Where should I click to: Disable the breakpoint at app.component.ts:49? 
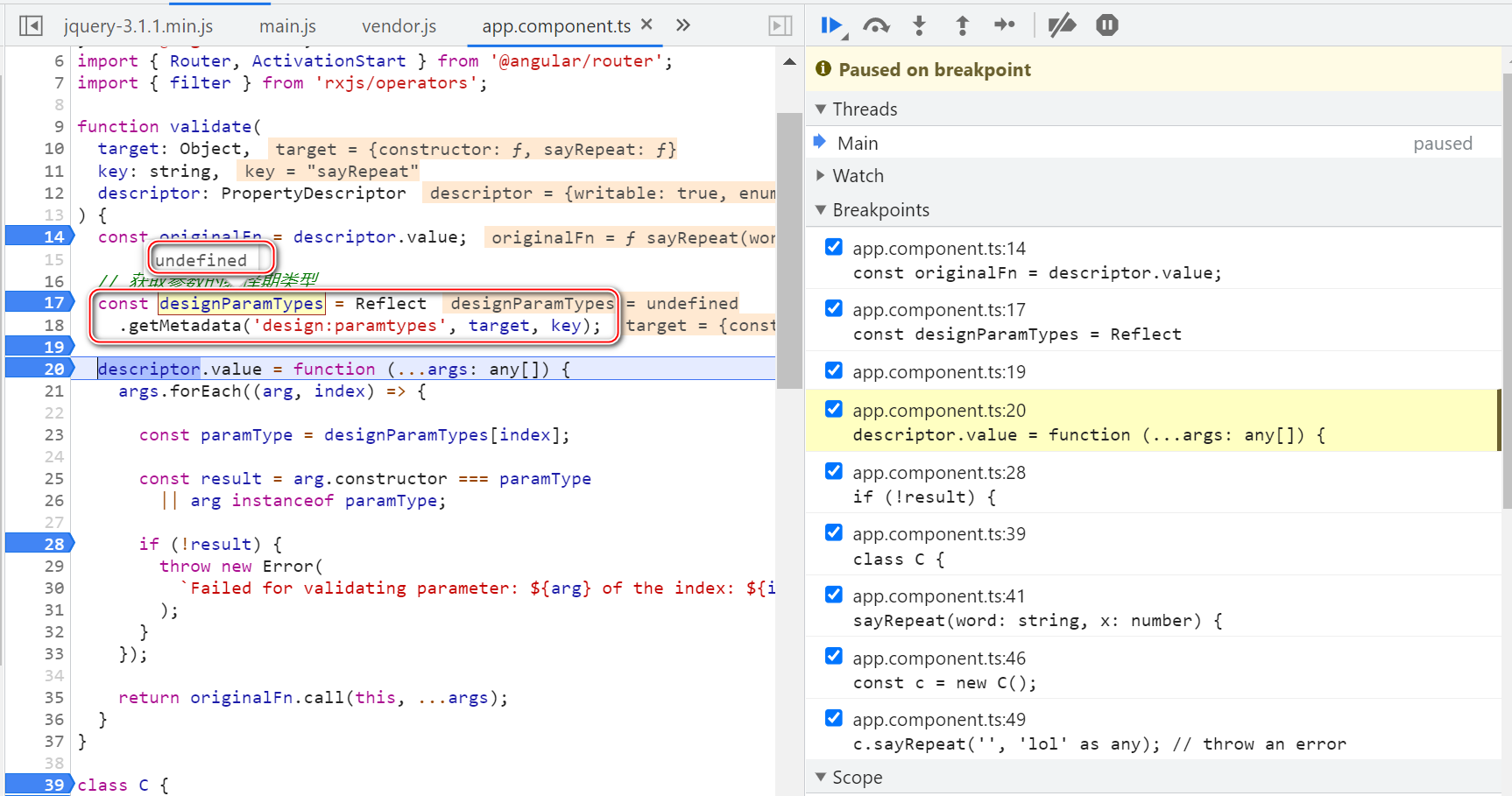[832, 717]
